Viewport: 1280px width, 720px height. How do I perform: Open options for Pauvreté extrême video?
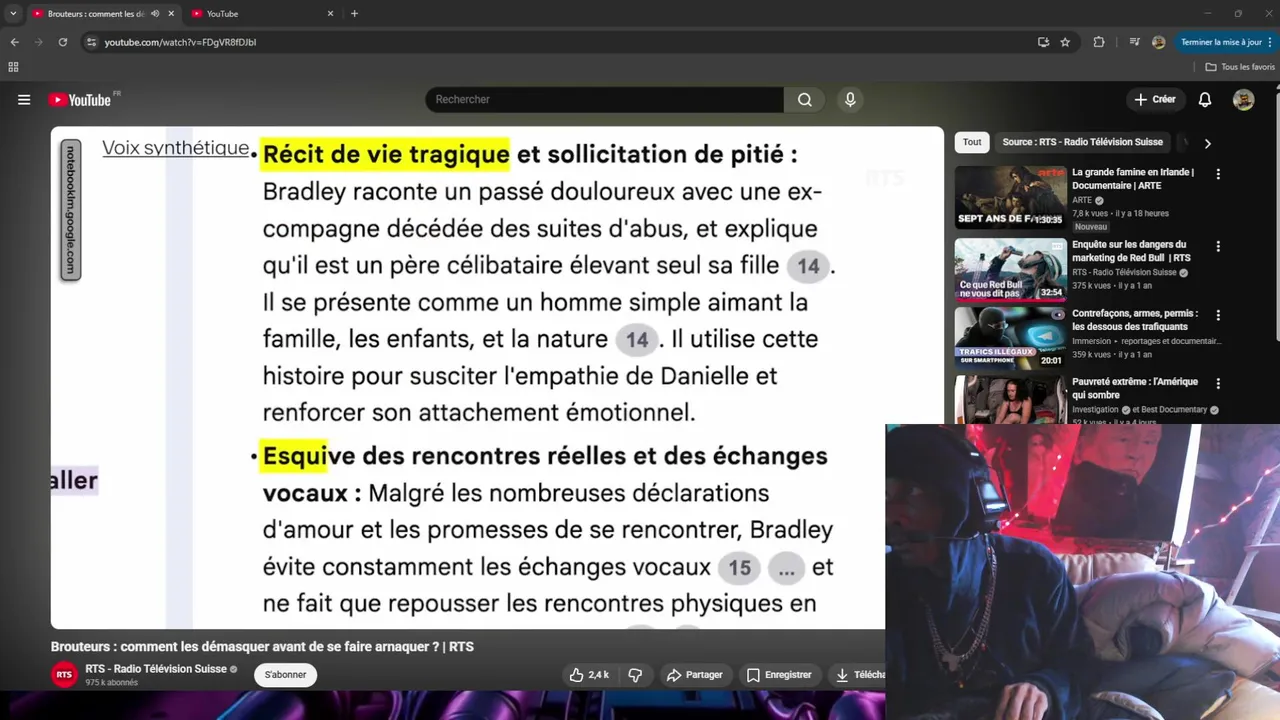tap(1218, 383)
